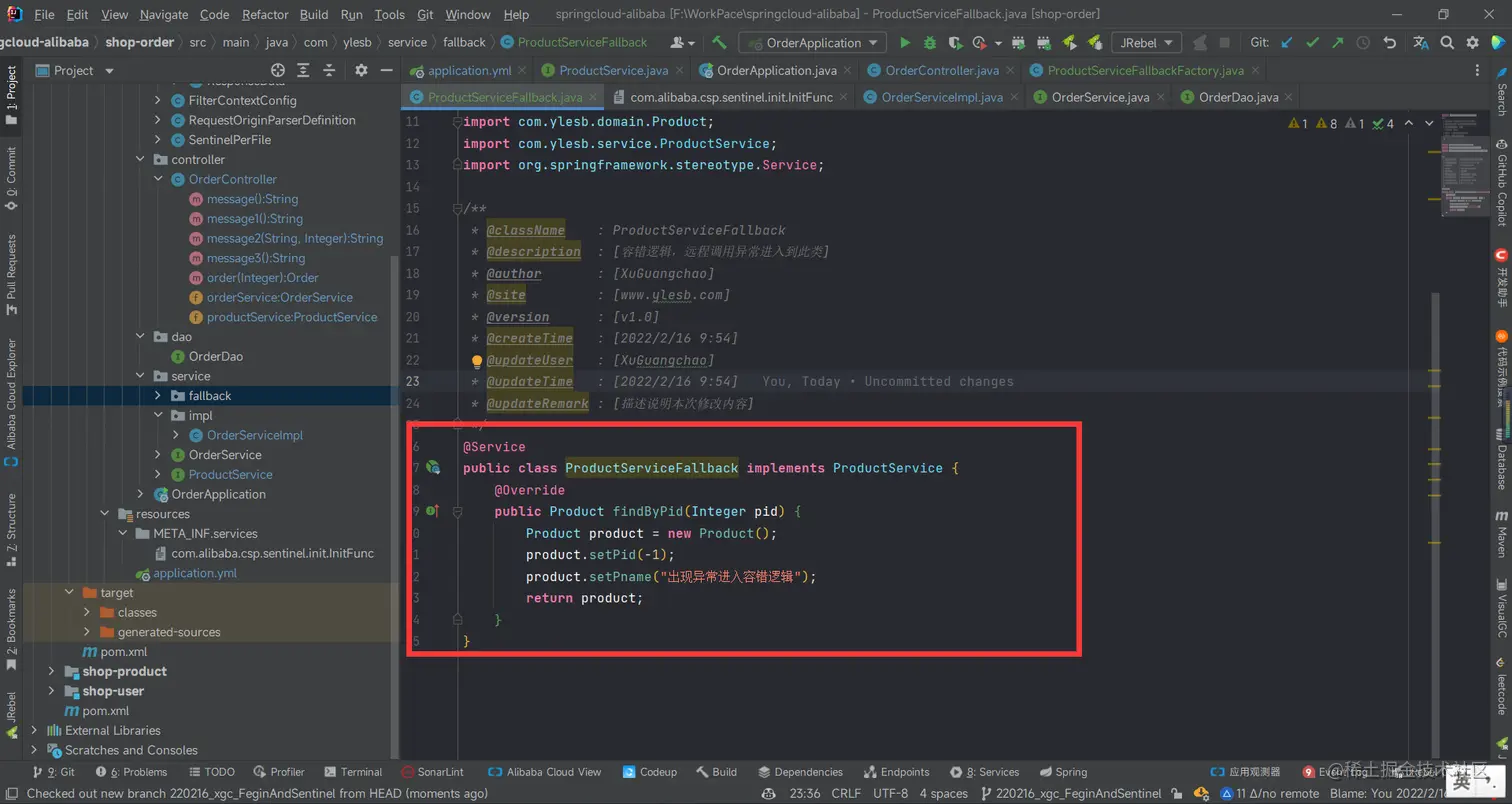Switch to ProductService.java editor tab

(614, 70)
